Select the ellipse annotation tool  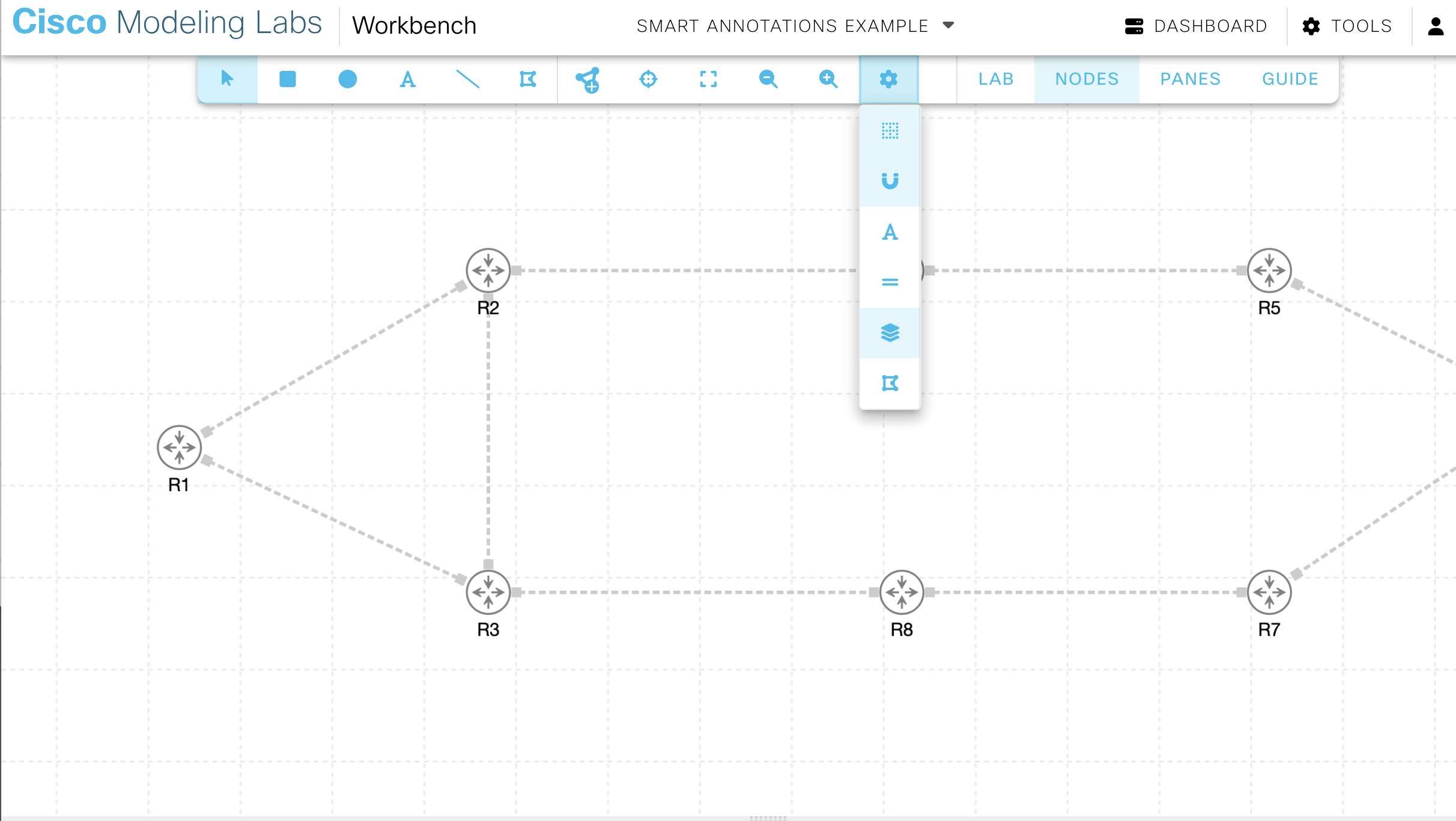(347, 79)
